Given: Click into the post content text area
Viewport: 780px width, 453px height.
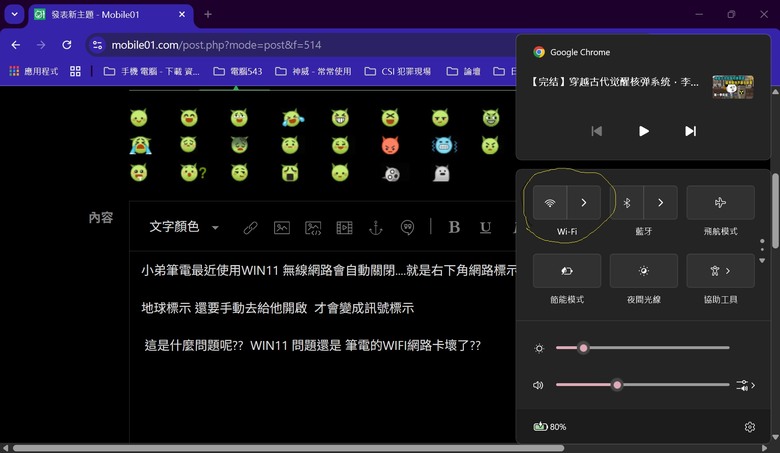Looking at the screenshot, I should [322, 348].
